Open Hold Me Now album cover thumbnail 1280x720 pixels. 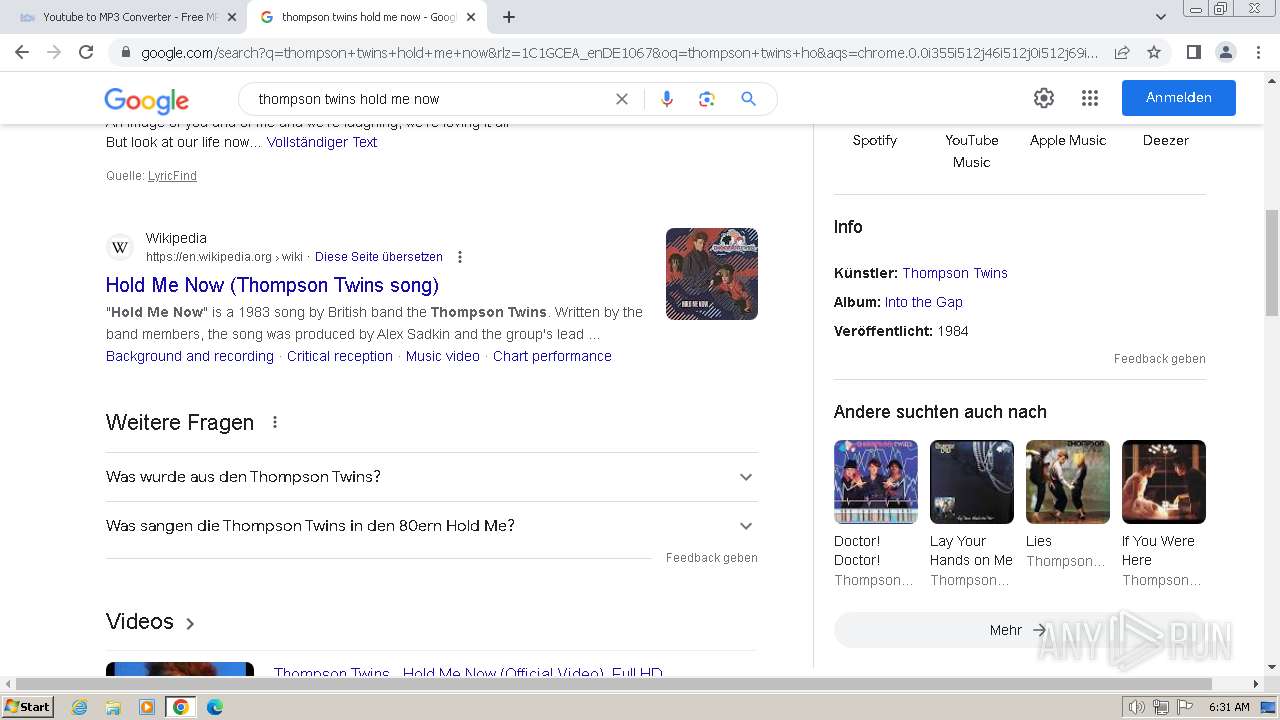pyautogui.click(x=712, y=274)
